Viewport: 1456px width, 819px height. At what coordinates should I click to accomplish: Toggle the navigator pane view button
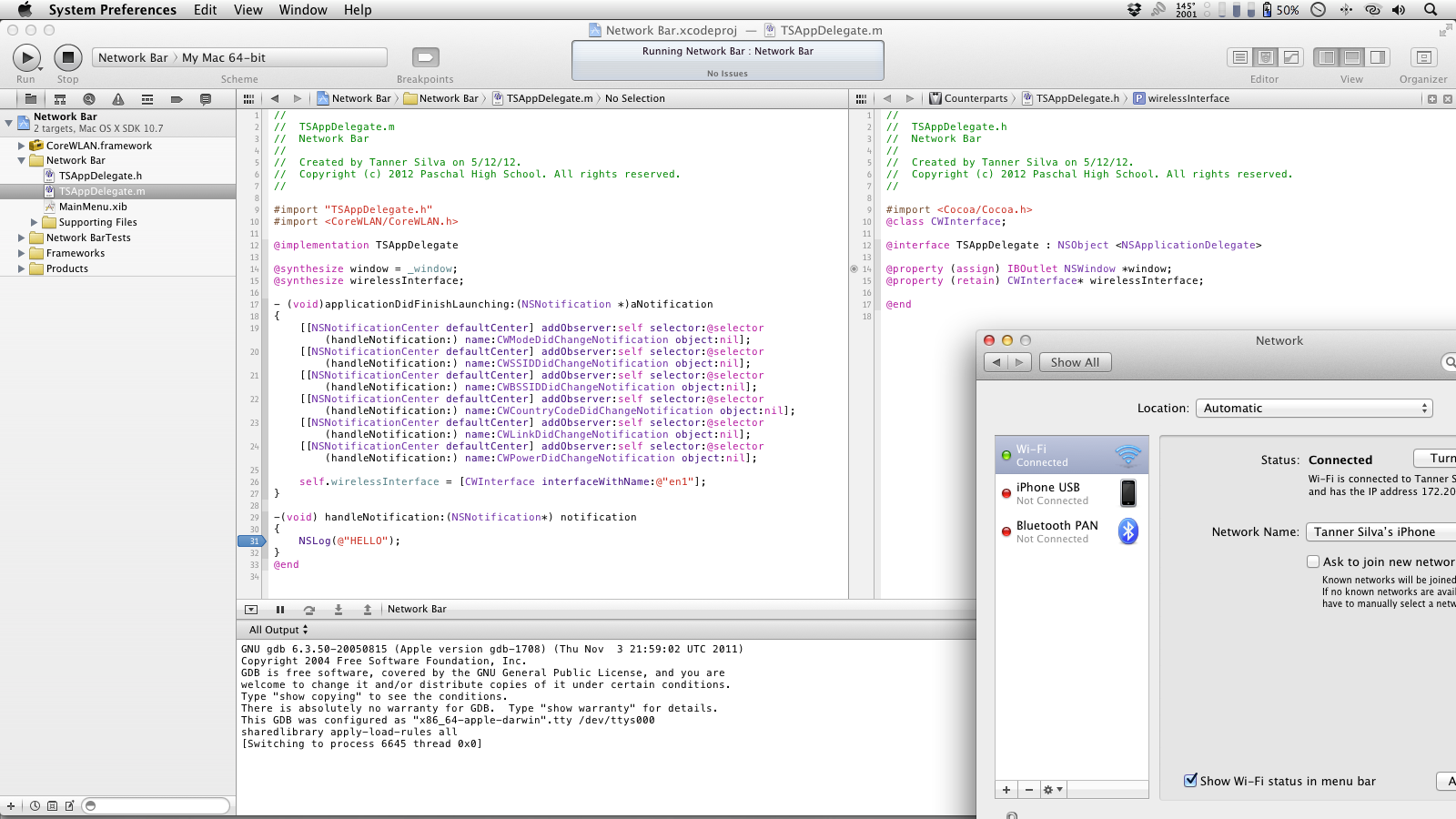click(1327, 57)
